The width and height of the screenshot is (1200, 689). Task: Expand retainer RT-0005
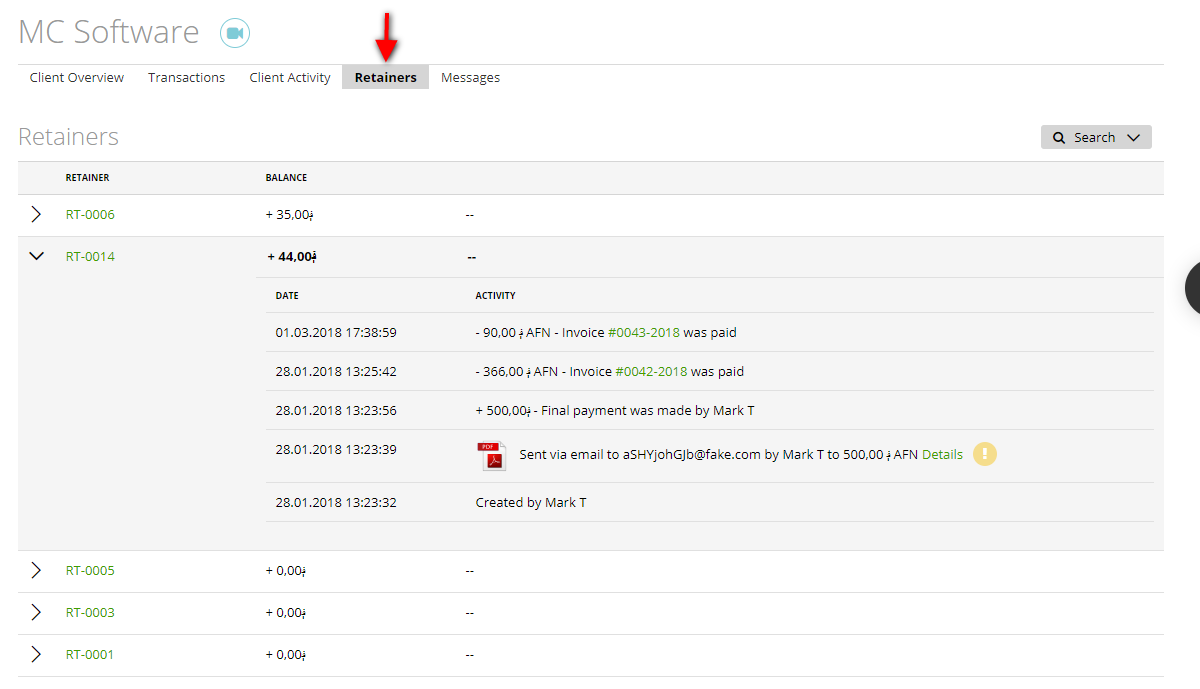pyautogui.click(x=36, y=570)
